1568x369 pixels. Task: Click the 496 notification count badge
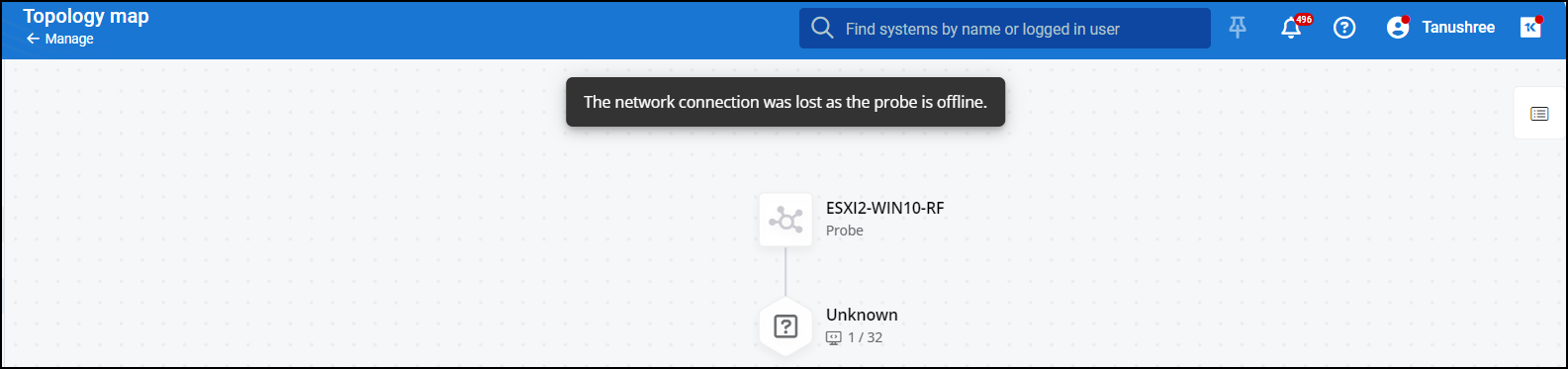(1304, 19)
